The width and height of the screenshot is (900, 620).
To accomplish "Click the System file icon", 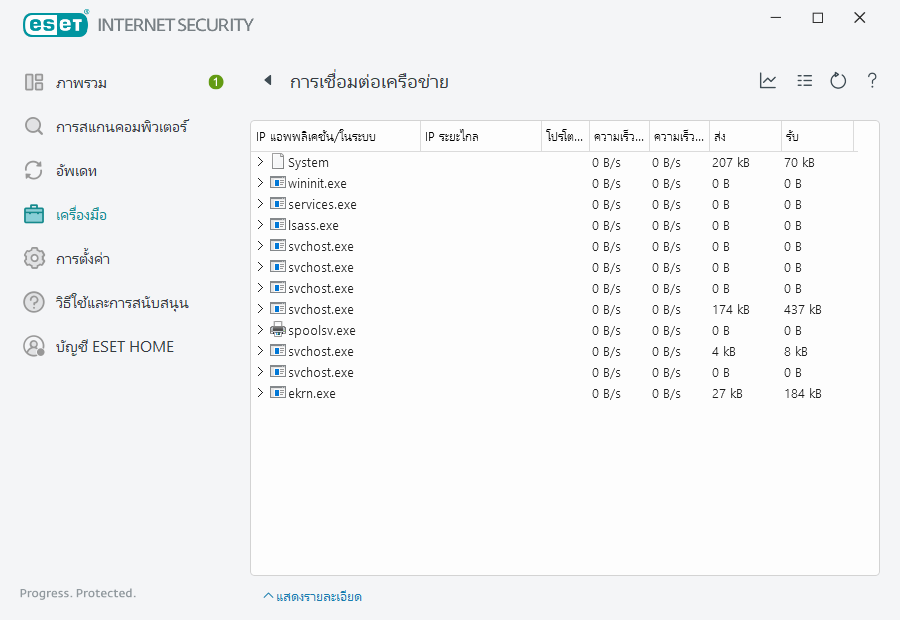I will tap(278, 162).
